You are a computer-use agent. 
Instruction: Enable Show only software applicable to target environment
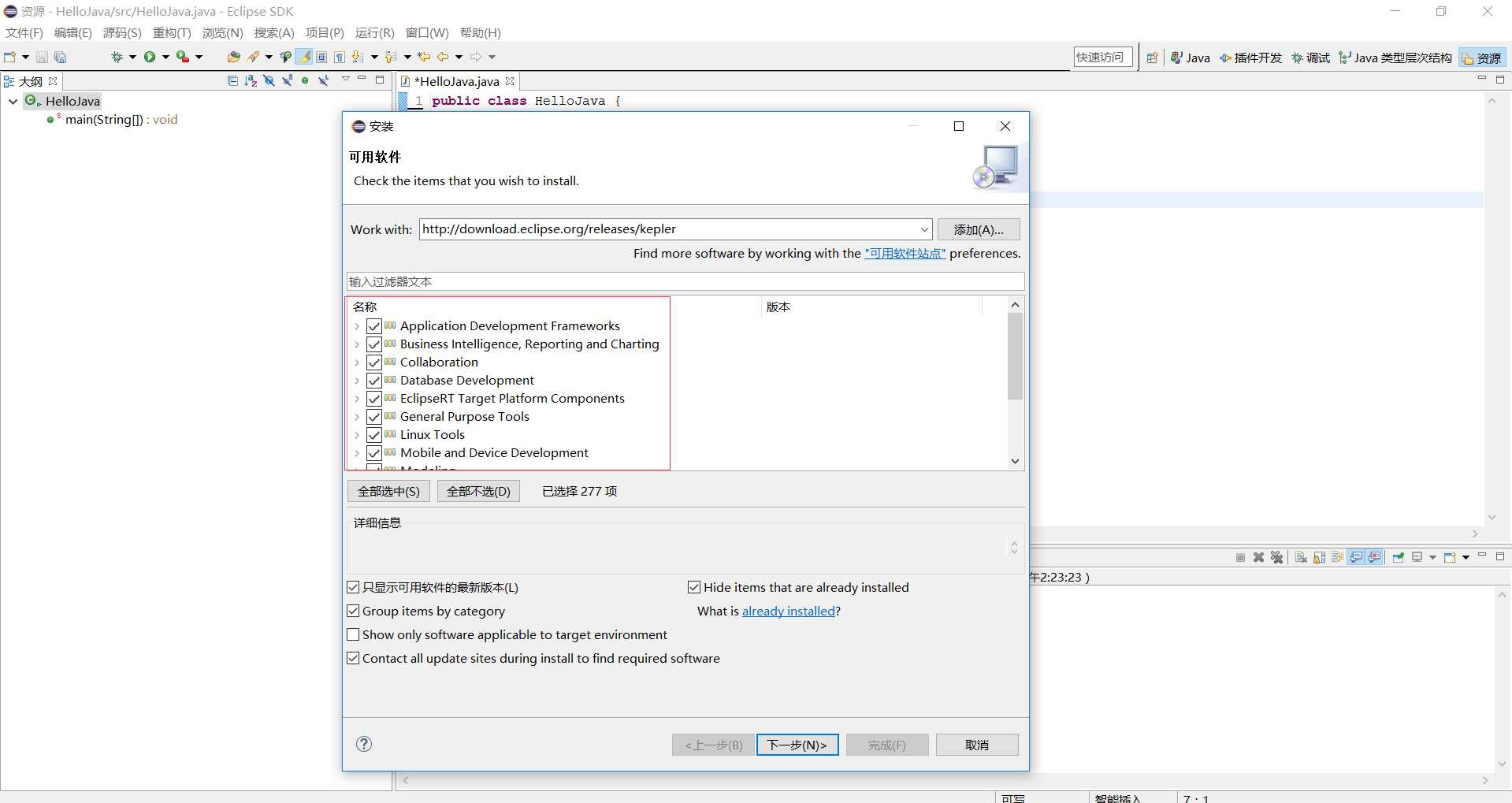pyautogui.click(x=353, y=634)
